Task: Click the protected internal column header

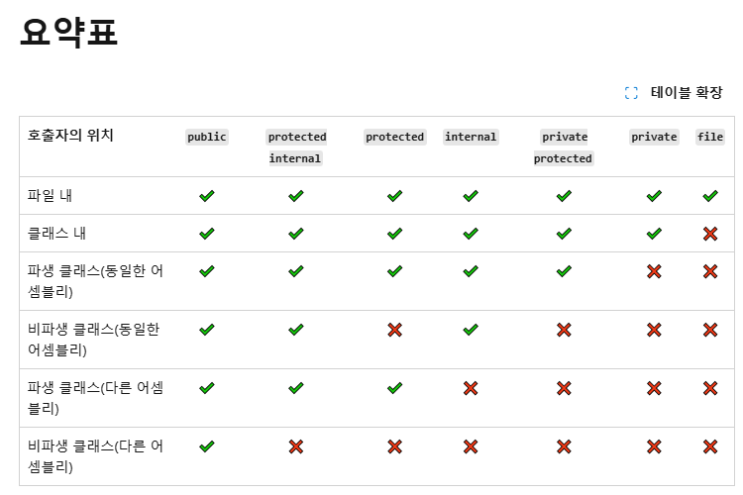Action: coord(296,147)
